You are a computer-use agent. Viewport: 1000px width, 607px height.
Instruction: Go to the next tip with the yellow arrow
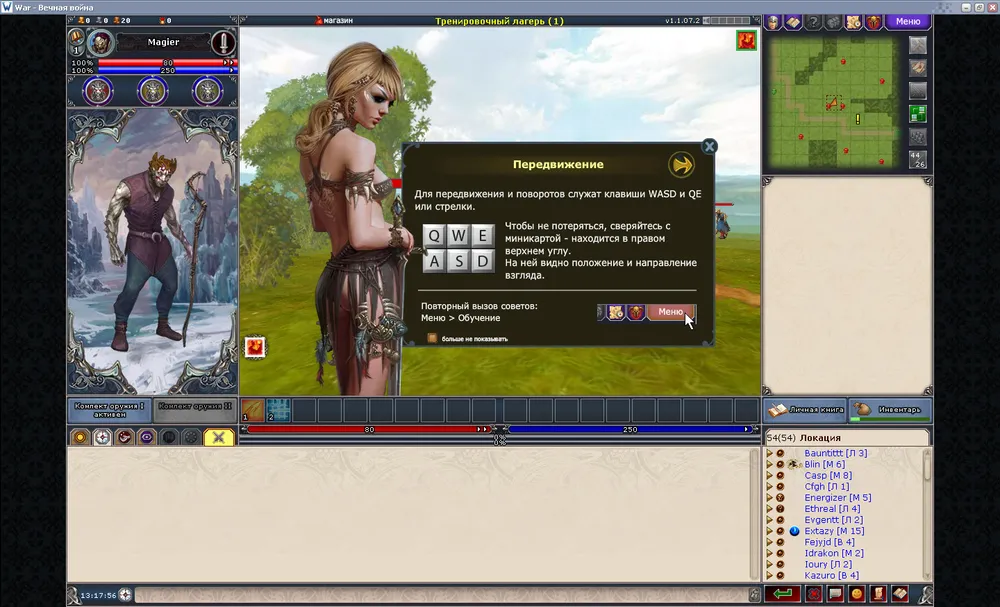point(681,165)
